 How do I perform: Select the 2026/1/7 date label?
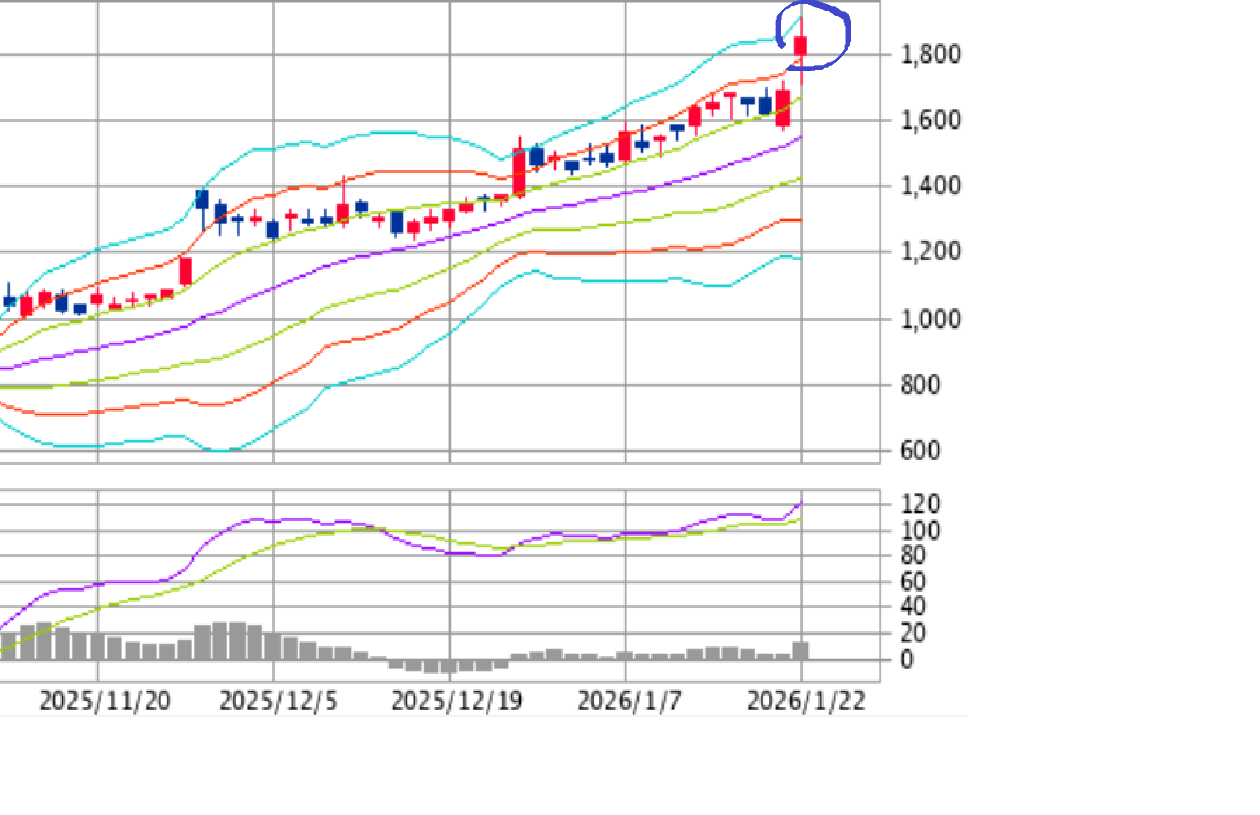pos(630,701)
